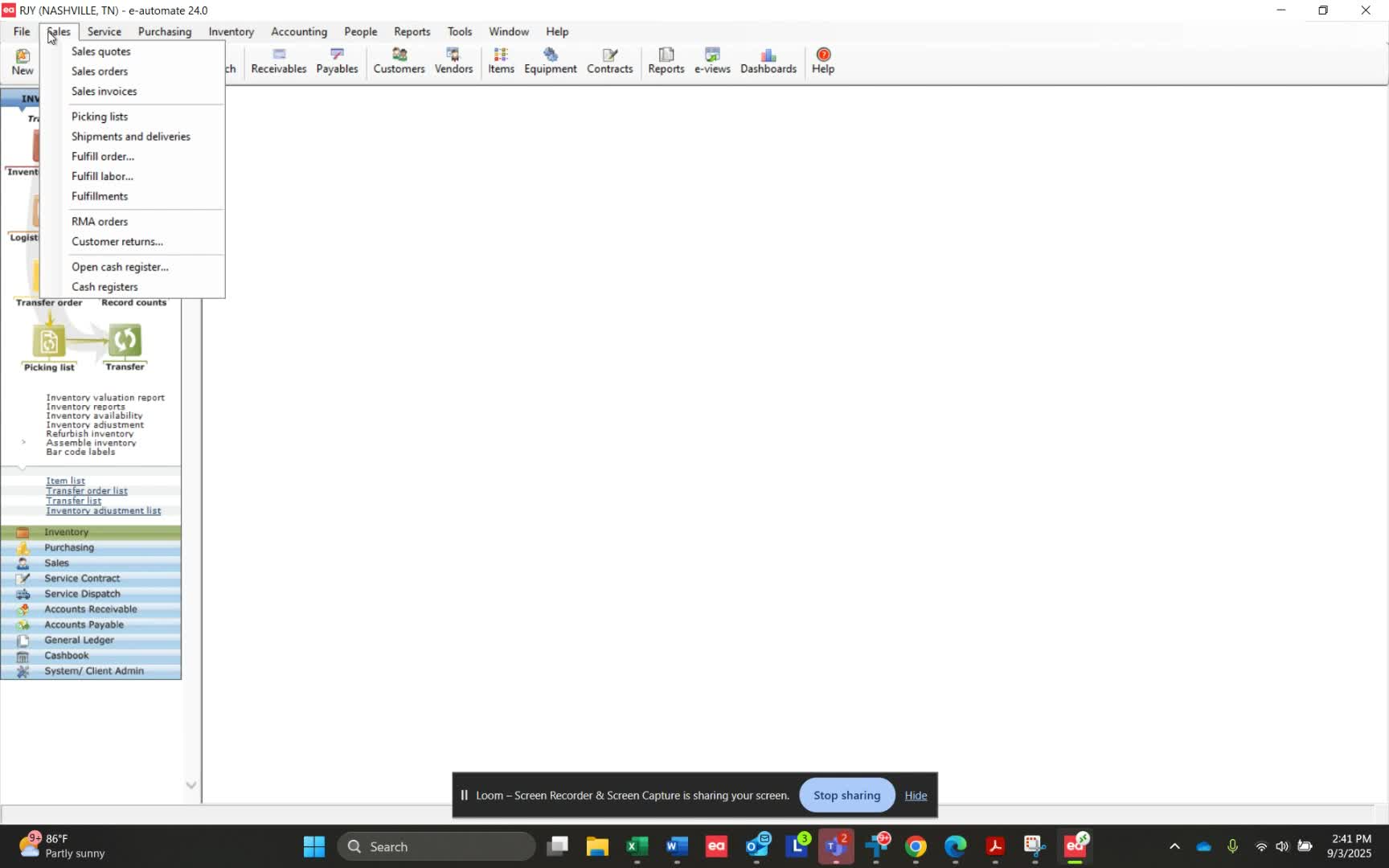Click the Help toolbar icon
1389x868 pixels.
pos(822,61)
